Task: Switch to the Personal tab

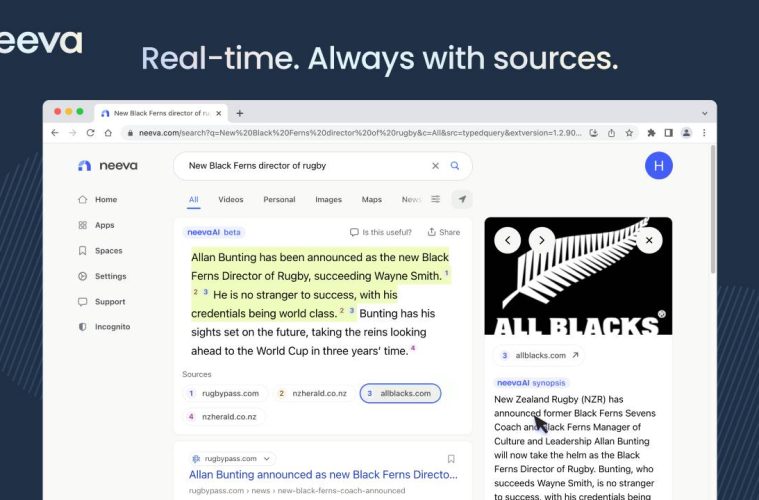Action: [279, 199]
